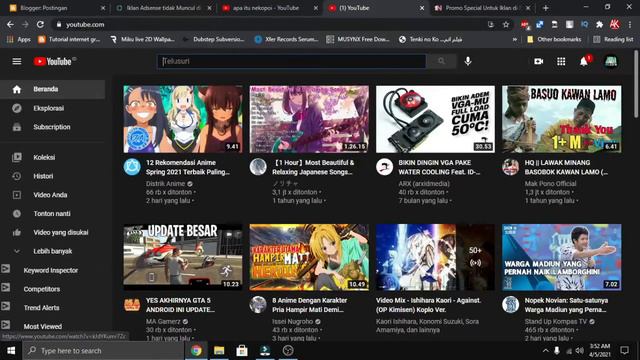This screenshot has height=360, width=640.
Task: Click title HQ LAWAK MINANG BASOBOK
Action: 566,167
